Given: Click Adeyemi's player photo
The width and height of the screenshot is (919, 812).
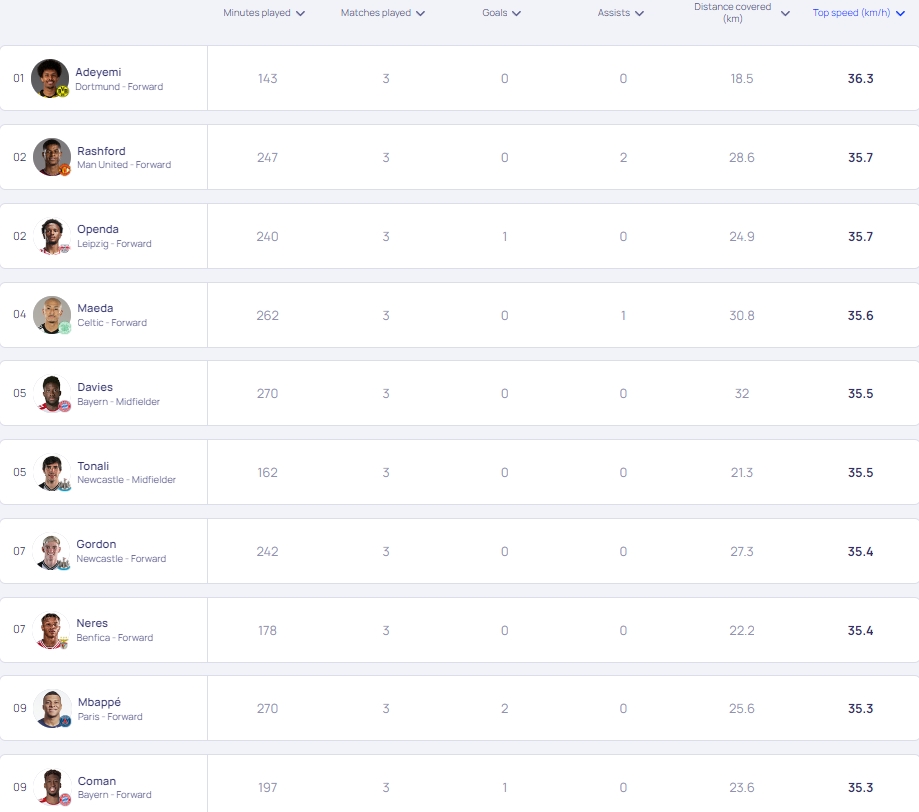Looking at the screenshot, I should [50, 78].
